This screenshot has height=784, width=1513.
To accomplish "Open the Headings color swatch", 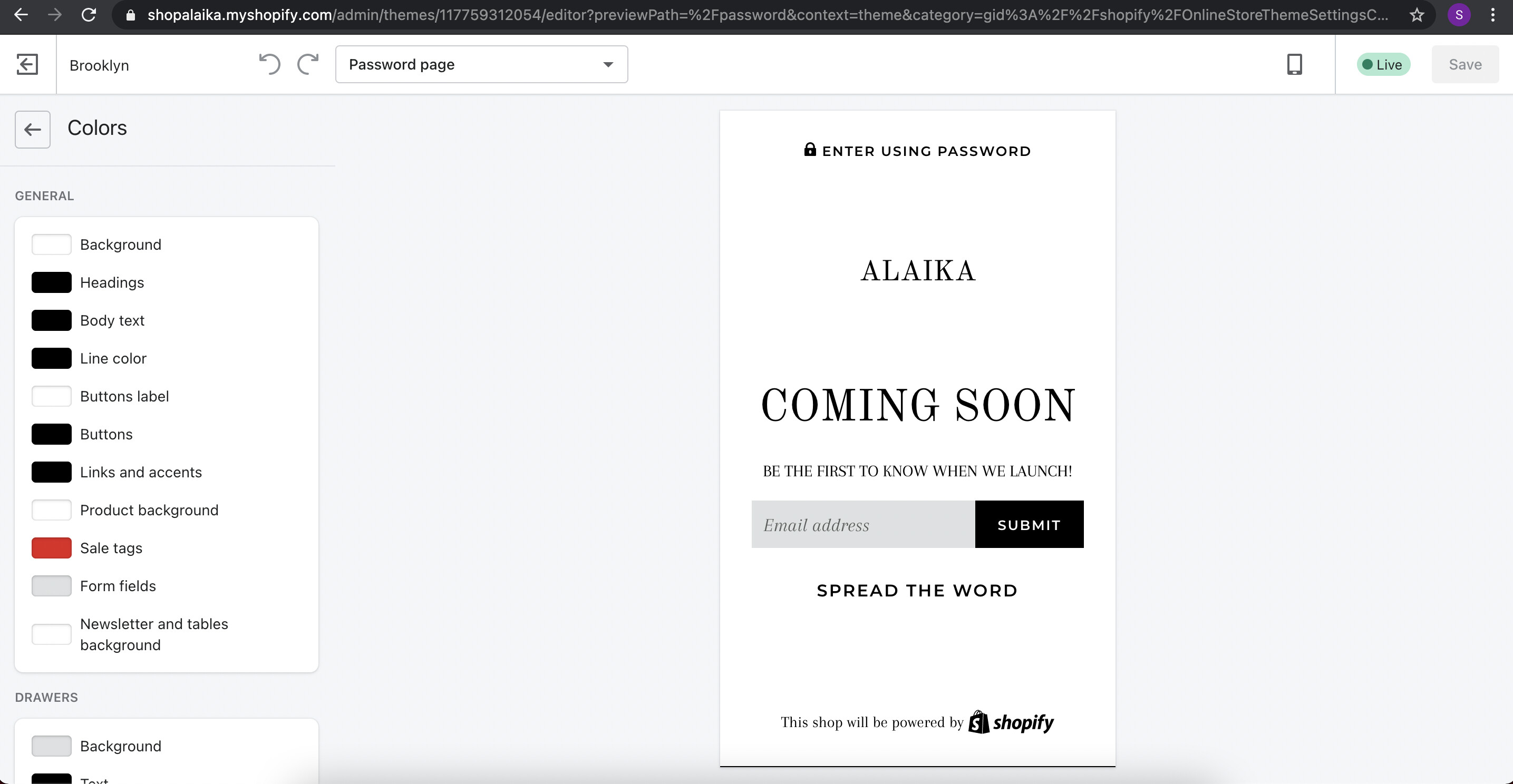I will tap(52, 283).
